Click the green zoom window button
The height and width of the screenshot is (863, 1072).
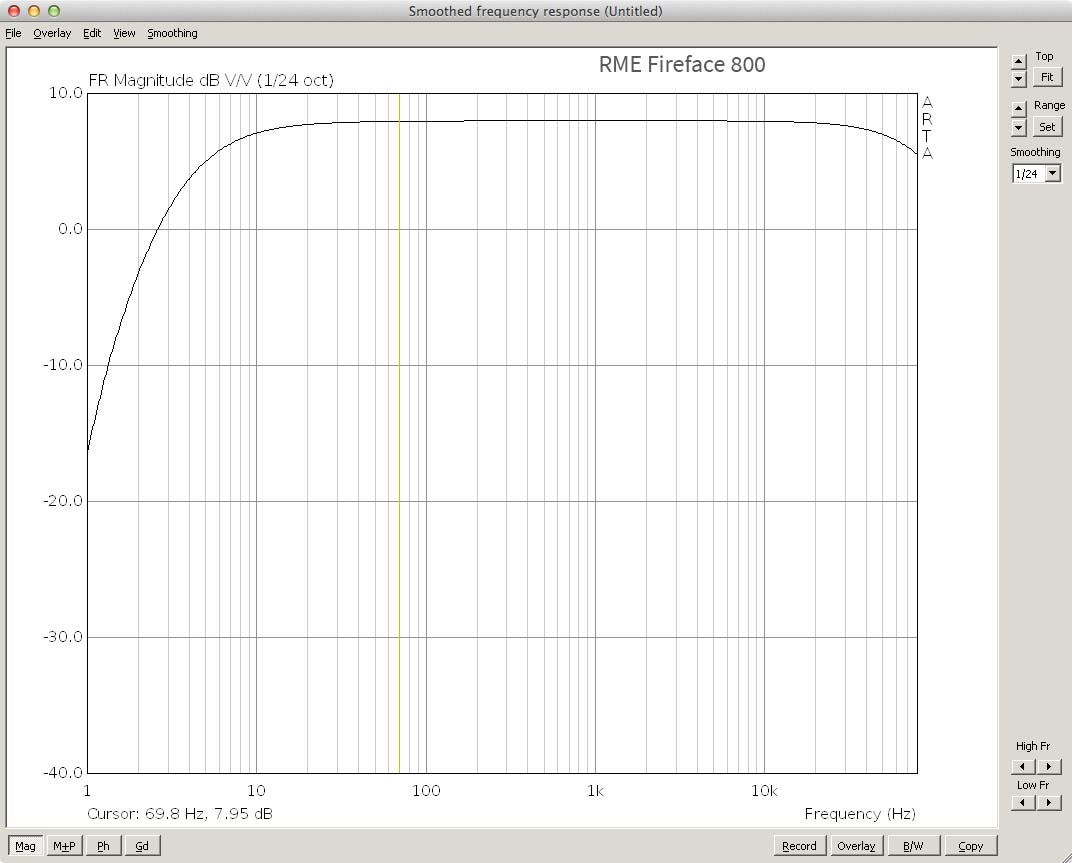click(x=54, y=11)
